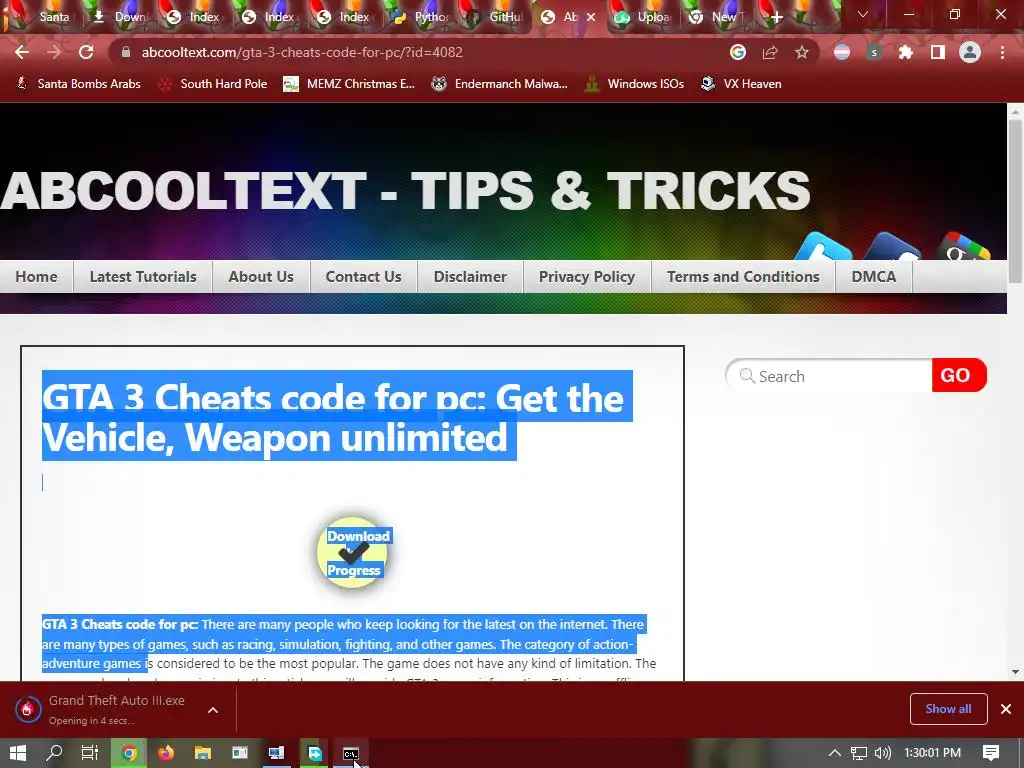Open Latest Tutorials menu item
The width and height of the screenshot is (1024, 768).
click(143, 277)
